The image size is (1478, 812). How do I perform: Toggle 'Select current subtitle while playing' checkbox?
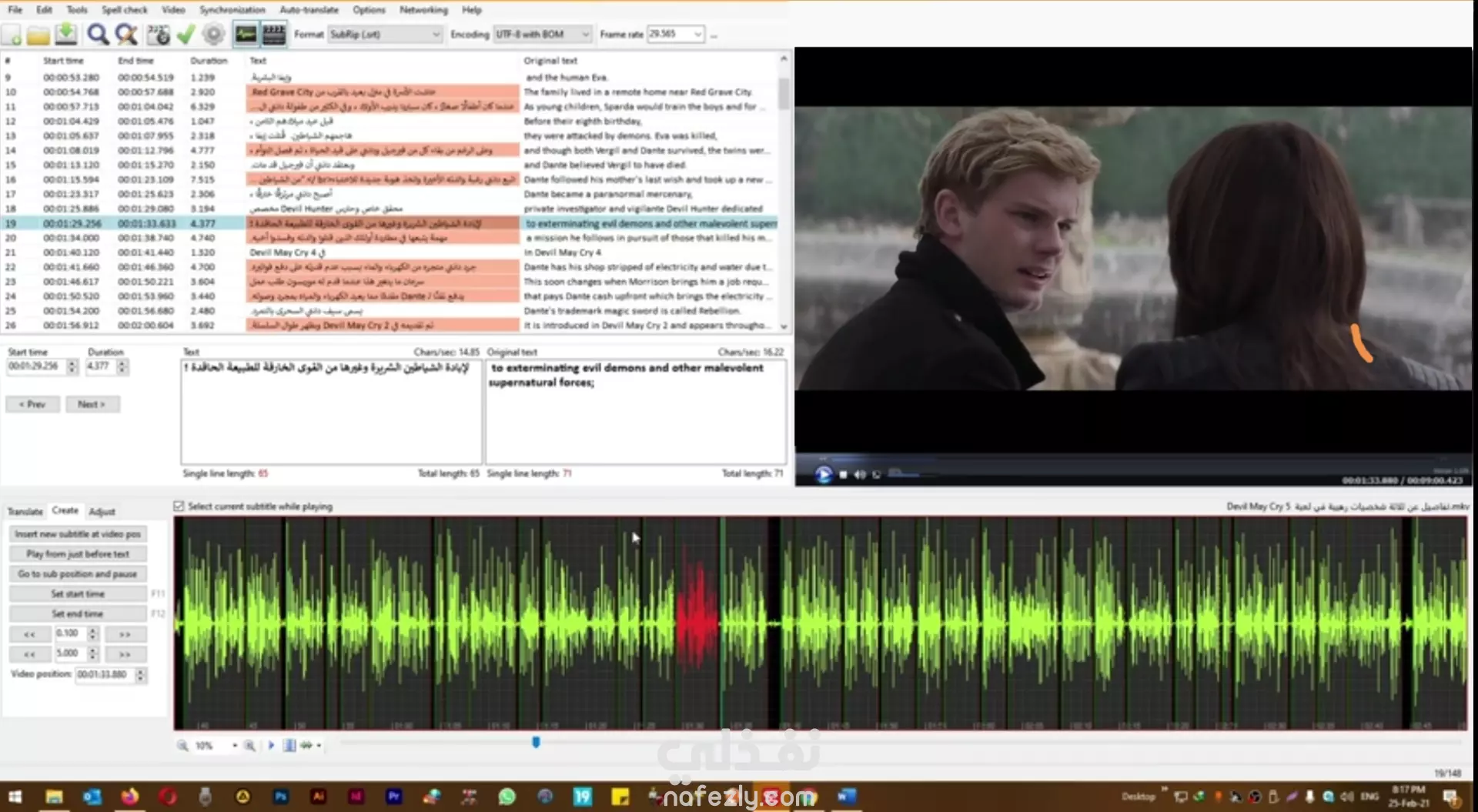coord(179,506)
